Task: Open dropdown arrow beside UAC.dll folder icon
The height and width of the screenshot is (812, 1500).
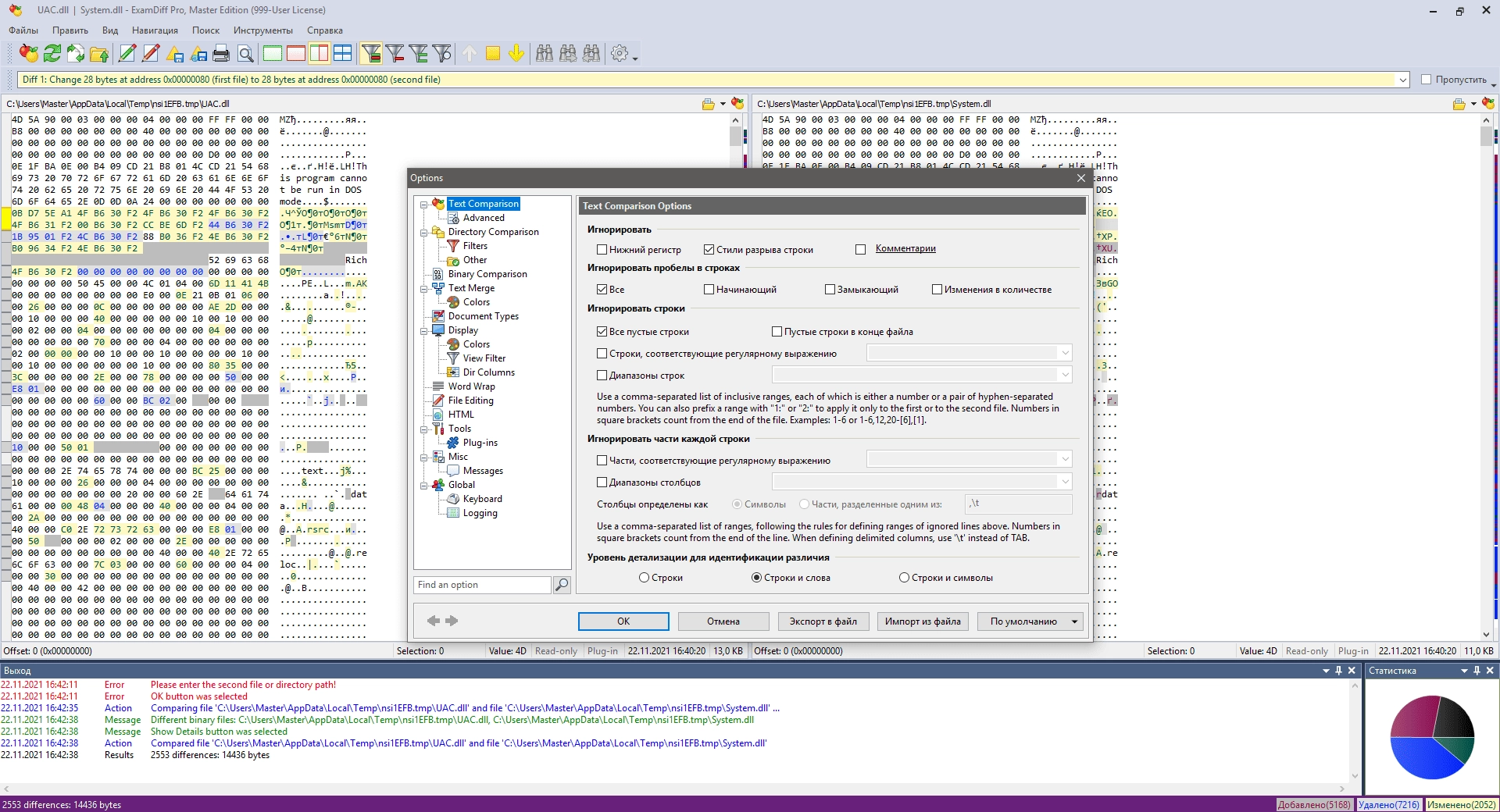Action: (723, 104)
